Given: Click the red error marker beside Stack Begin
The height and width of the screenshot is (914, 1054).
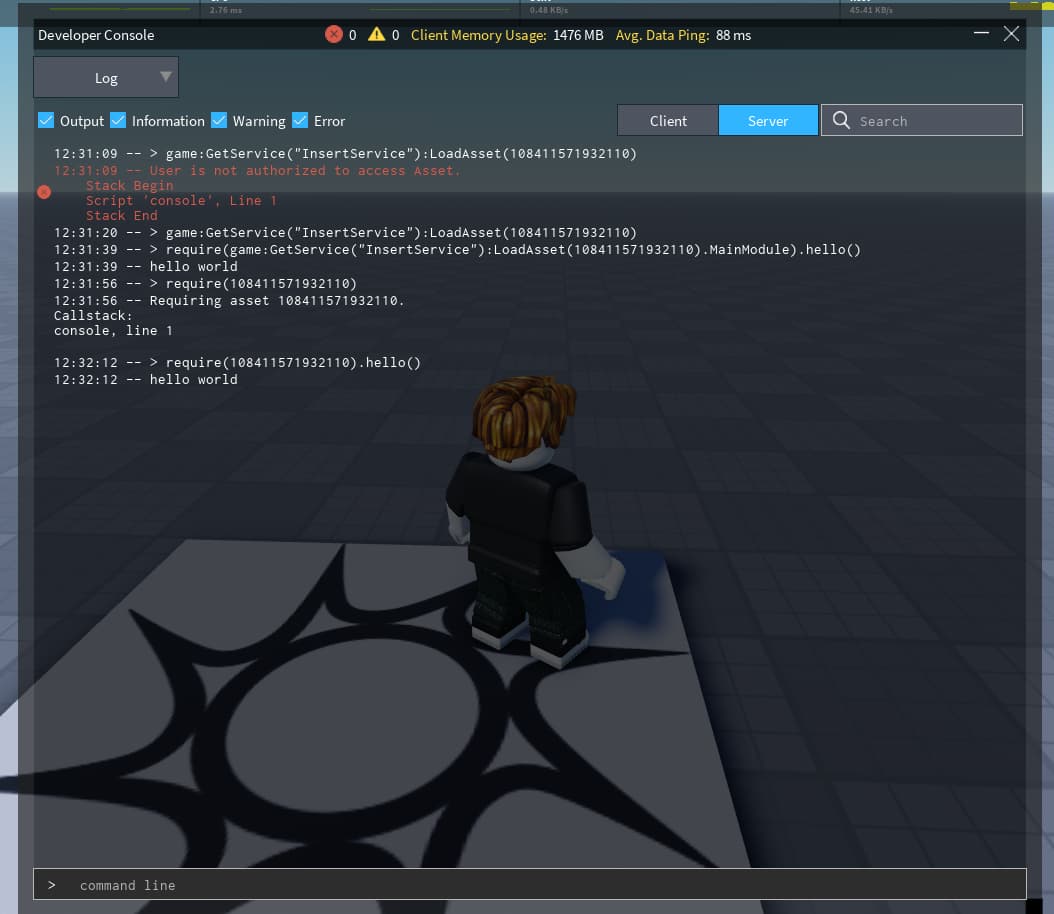Looking at the screenshot, I should point(44,192).
